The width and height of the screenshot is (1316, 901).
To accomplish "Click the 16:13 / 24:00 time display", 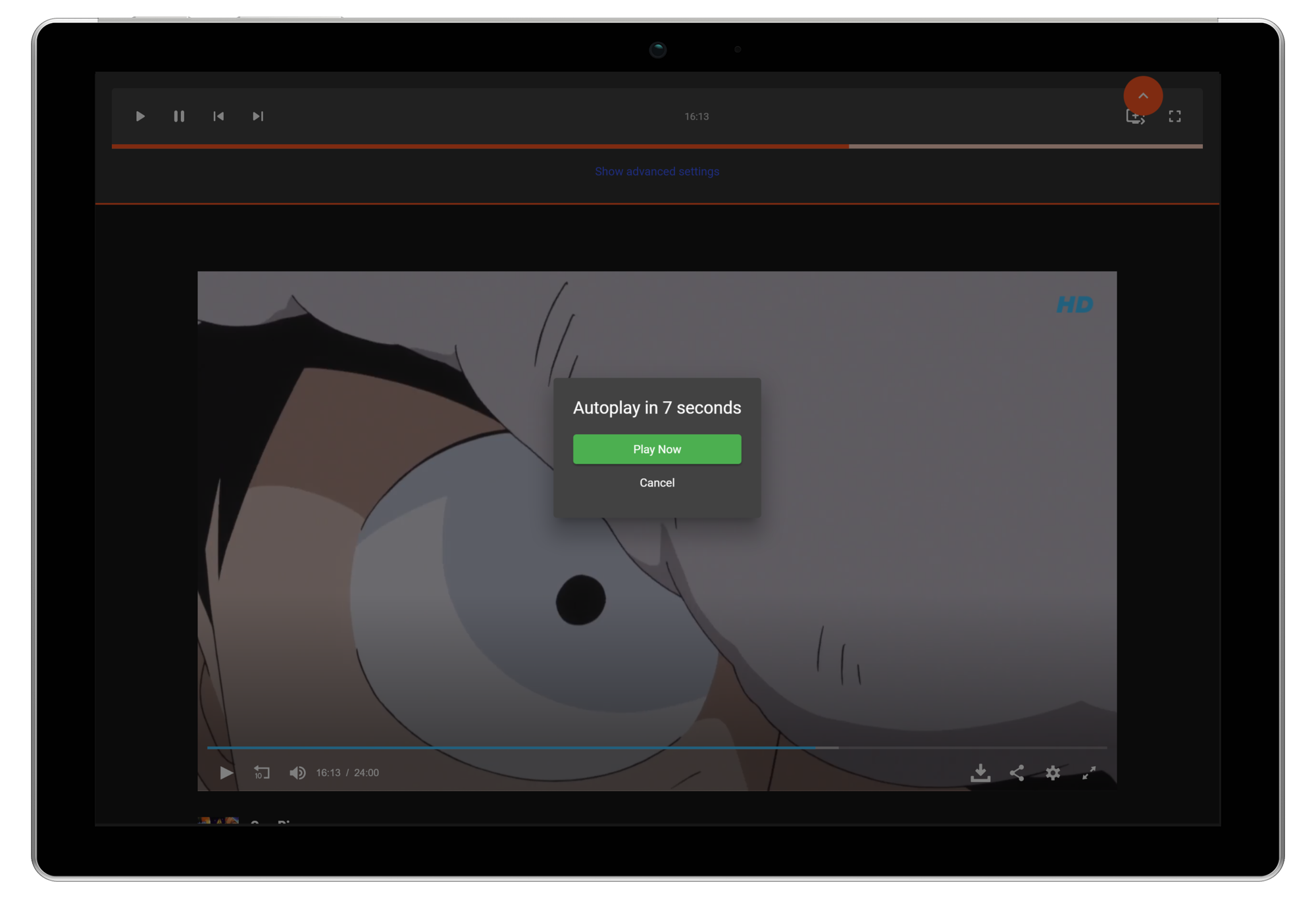I will click(347, 773).
